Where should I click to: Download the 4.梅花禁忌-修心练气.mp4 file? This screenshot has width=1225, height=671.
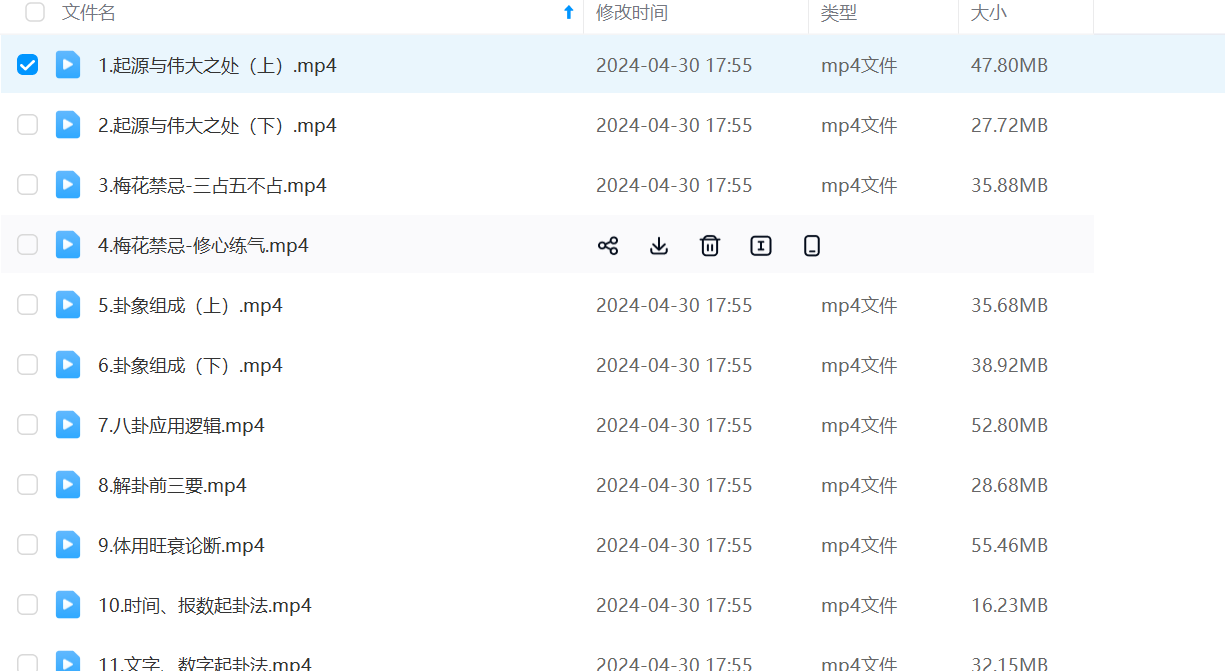(x=659, y=246)
